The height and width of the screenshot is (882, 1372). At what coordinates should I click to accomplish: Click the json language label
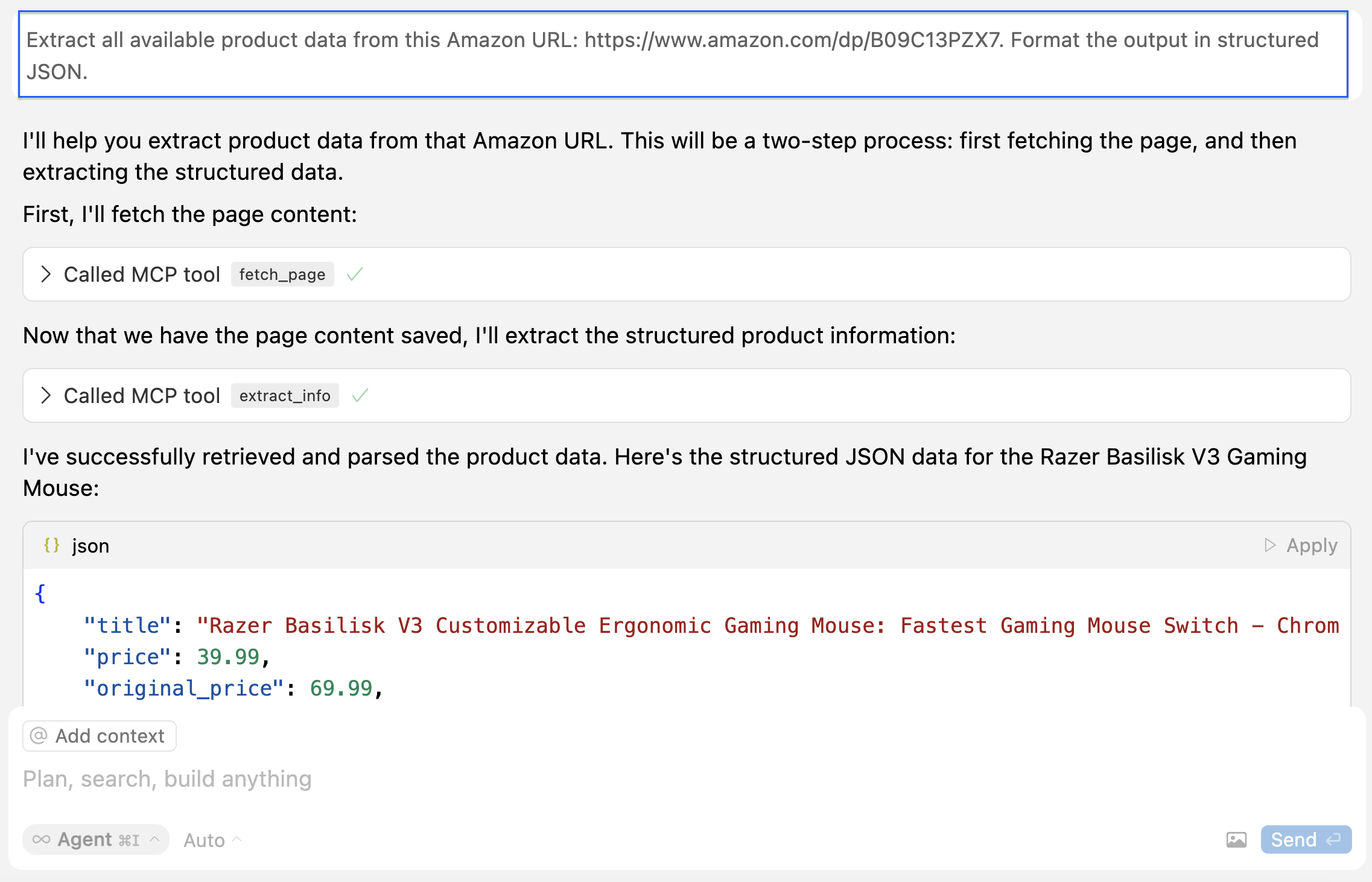click(x=91, y=545)
